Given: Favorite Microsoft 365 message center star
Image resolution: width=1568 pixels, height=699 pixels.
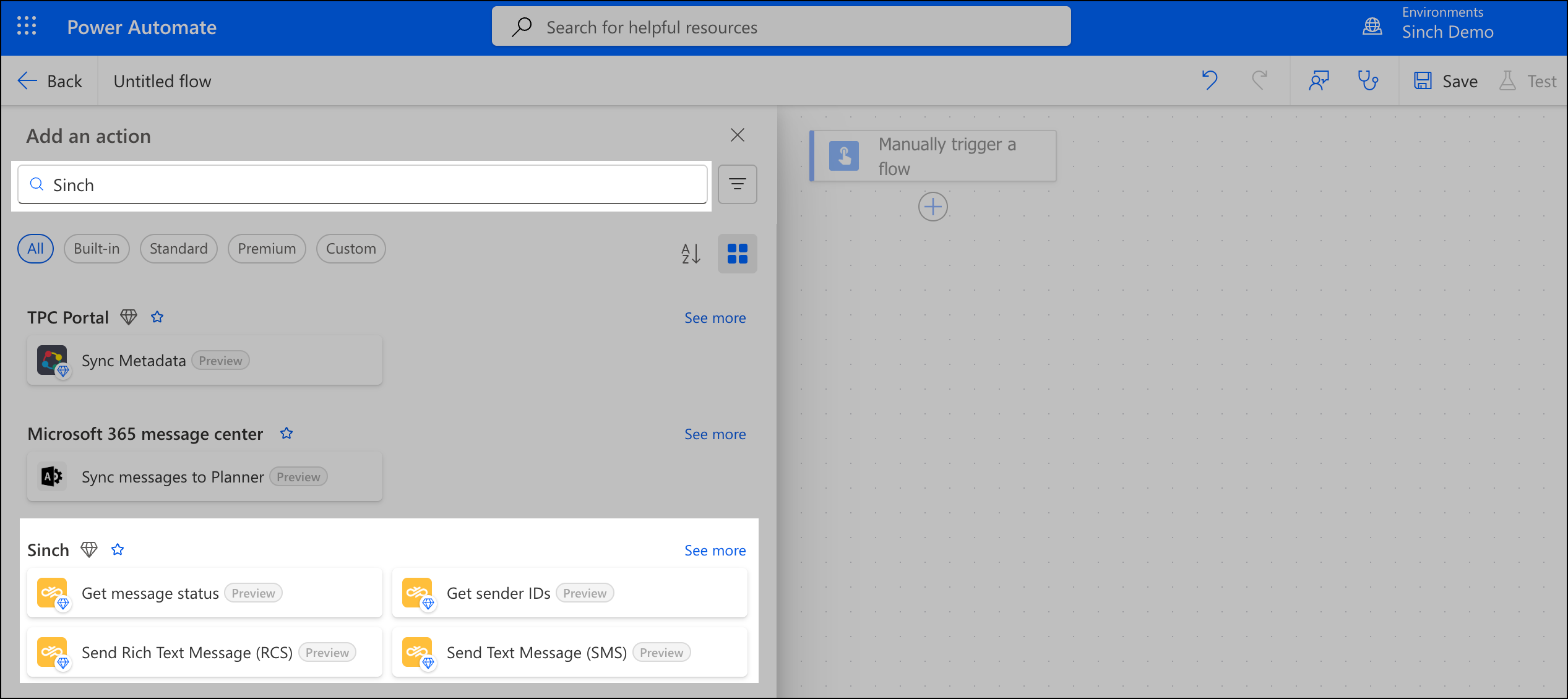Looking at the screenshot, I should coord(286,434).
